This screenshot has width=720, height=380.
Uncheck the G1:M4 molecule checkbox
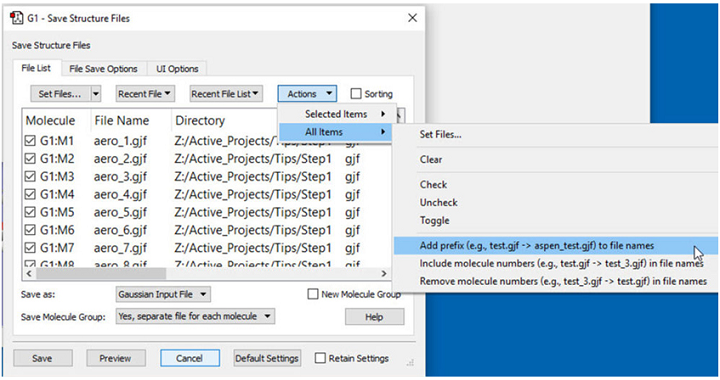[30, 194]
